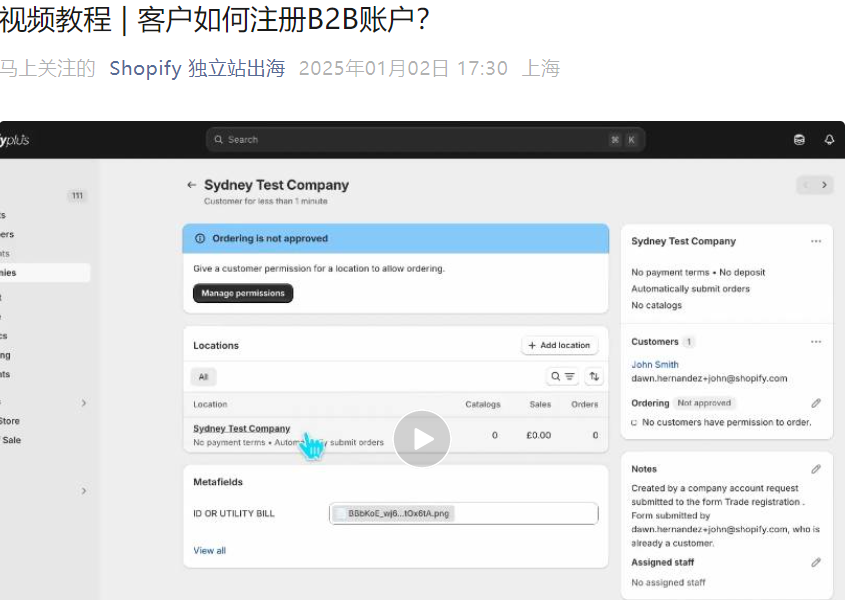Open the Sydney Test Company card options menu

pyautogui.click(x=816, y=241)
